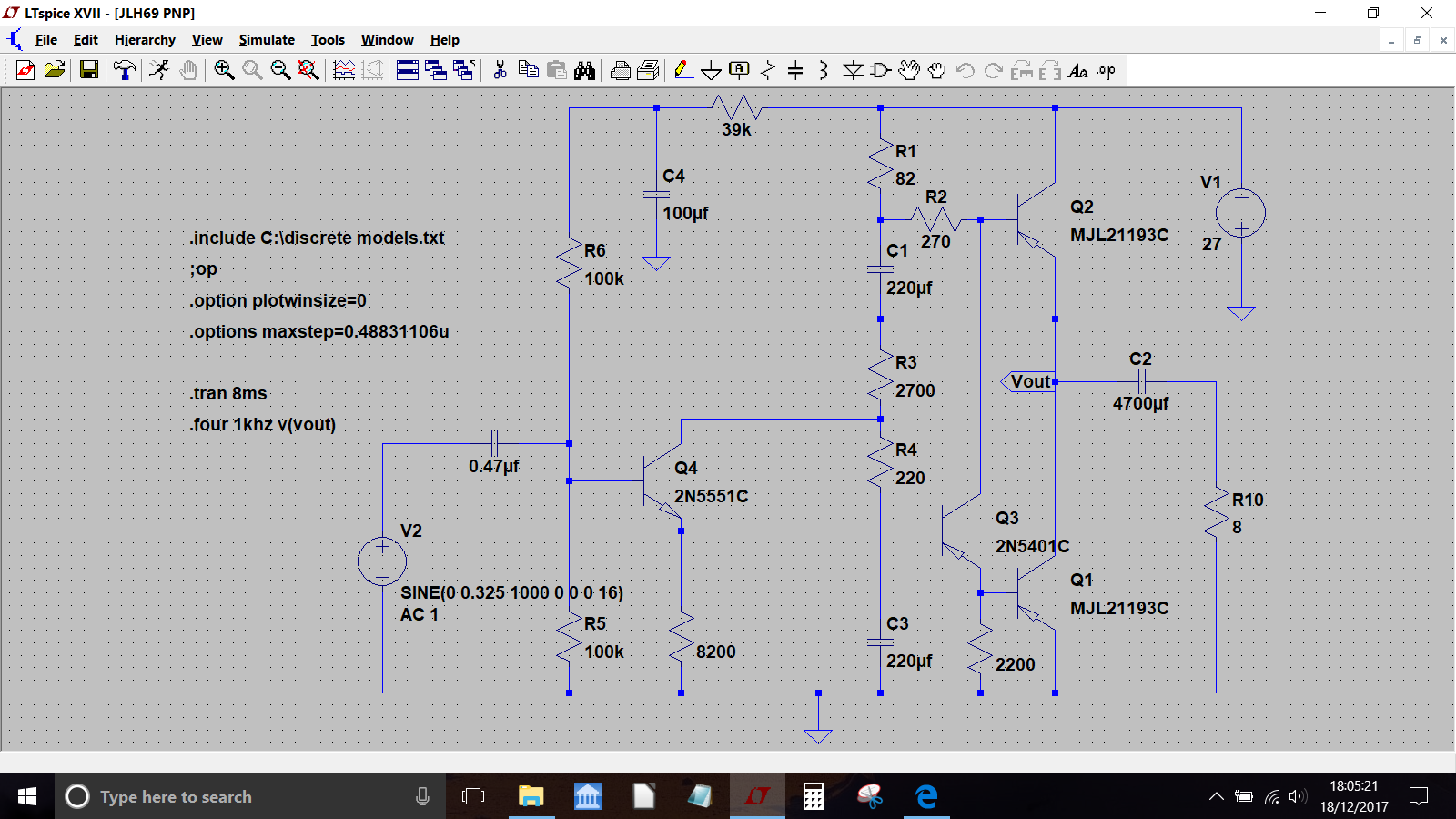Open Find with the binoculars icon
1456x819 pixels.
[x=585, y=70]
